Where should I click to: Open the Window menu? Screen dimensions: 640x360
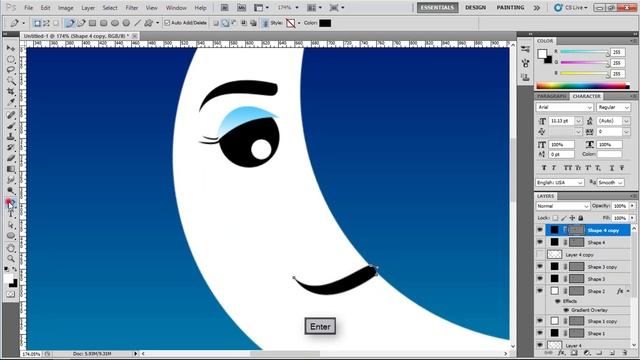click(176, 8)
